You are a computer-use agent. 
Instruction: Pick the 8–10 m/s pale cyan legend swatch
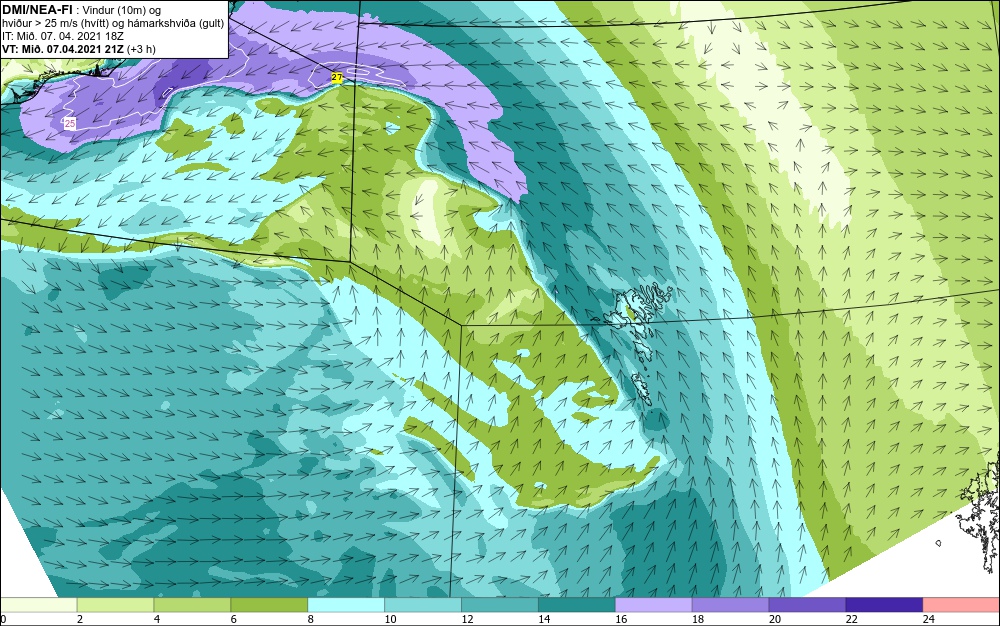346,605
